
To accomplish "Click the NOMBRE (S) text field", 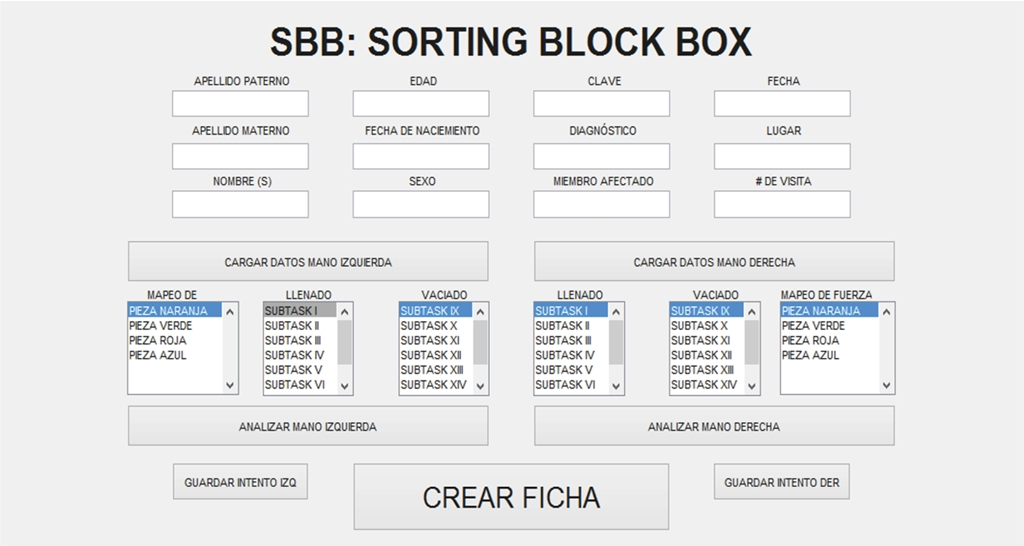I will click(x=240, y=204).
